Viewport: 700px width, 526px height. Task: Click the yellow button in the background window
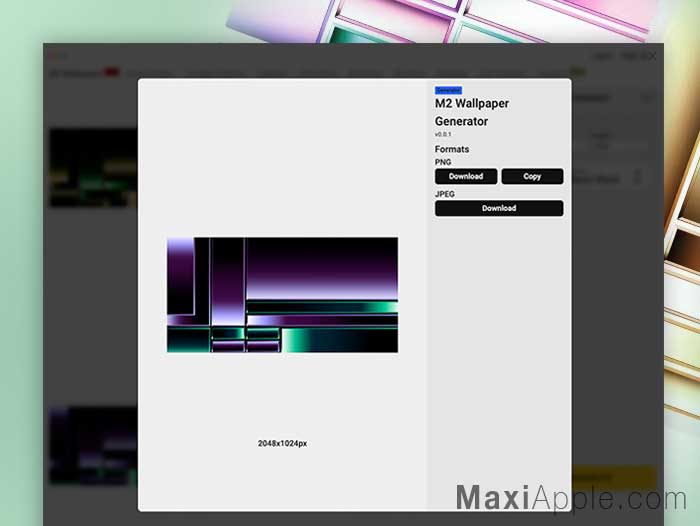coord(613,476)
